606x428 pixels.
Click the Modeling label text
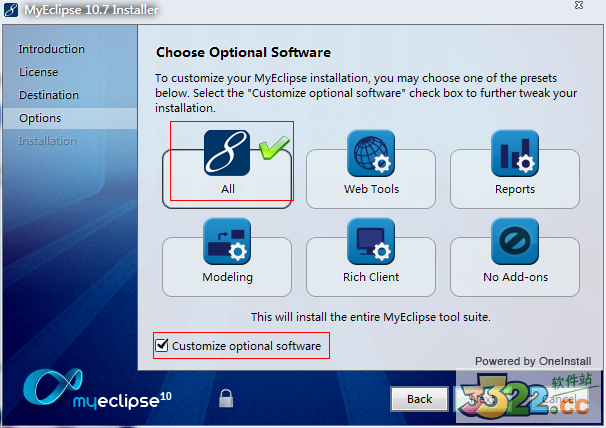point(227,277)
